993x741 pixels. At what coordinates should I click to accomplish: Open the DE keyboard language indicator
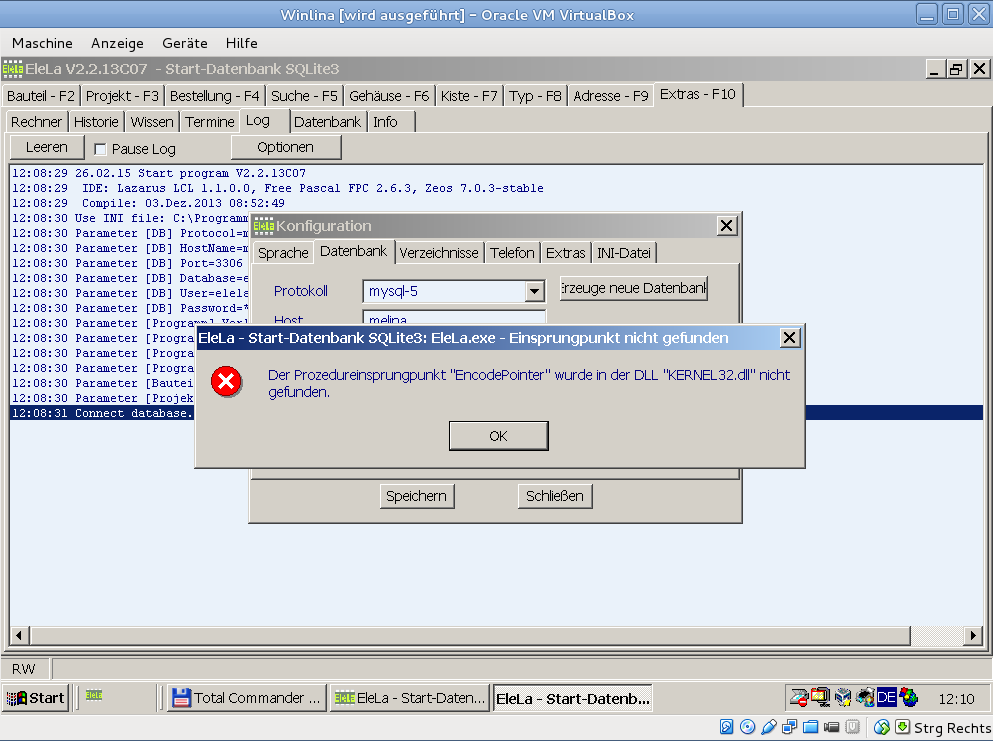[886, 697]
